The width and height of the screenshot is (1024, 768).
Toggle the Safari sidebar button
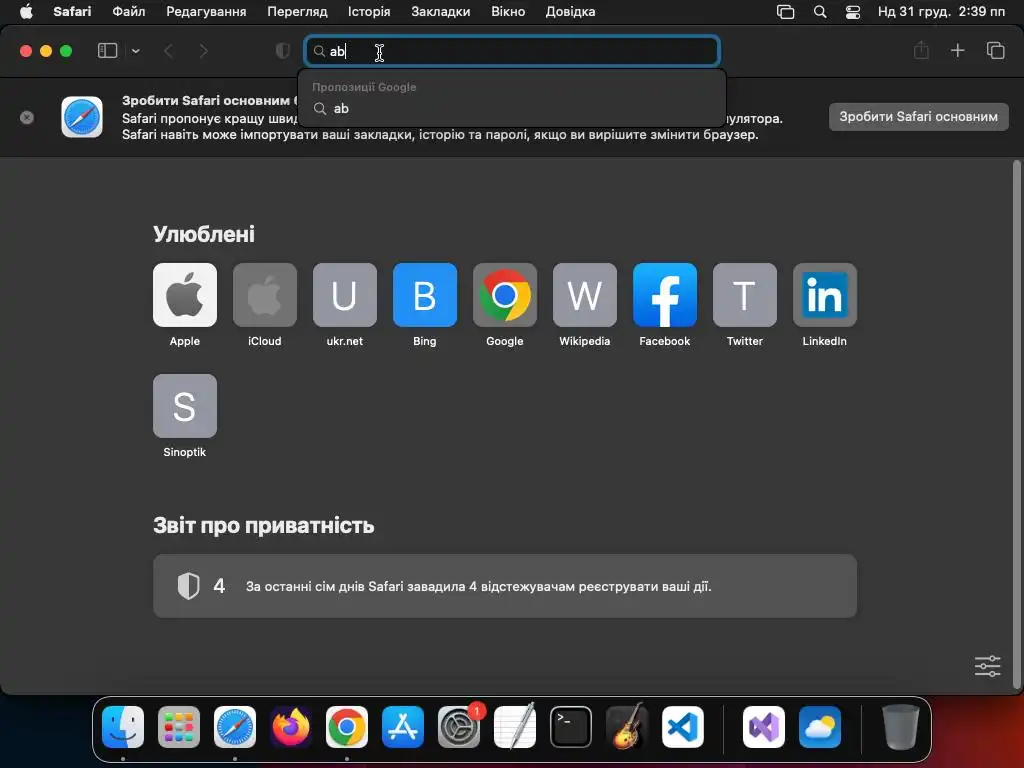click(107, 51)
